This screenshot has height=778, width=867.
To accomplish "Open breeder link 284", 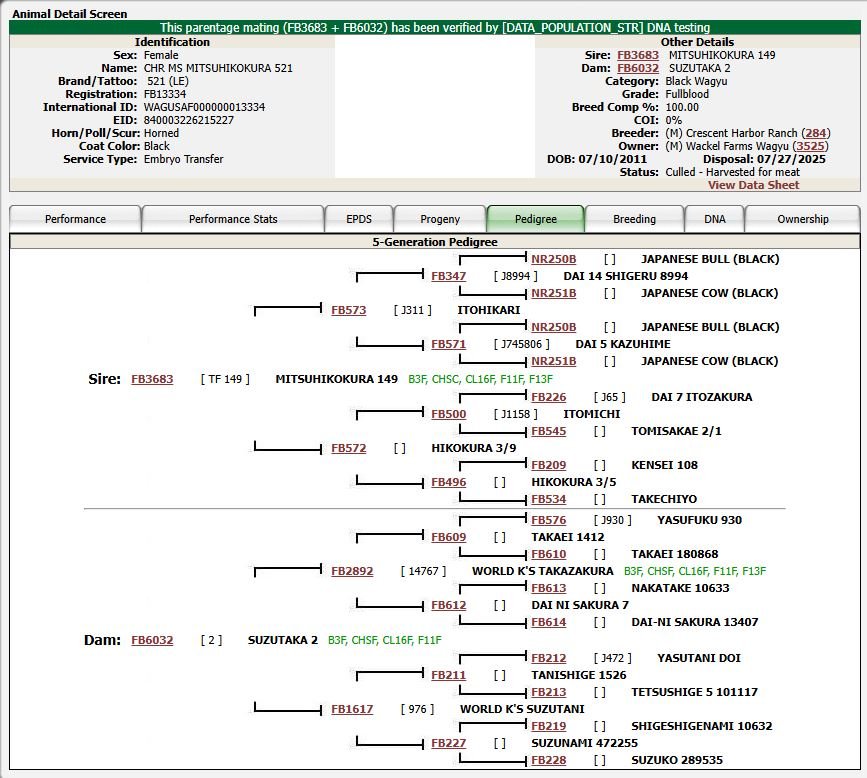I will pos(816,133).
